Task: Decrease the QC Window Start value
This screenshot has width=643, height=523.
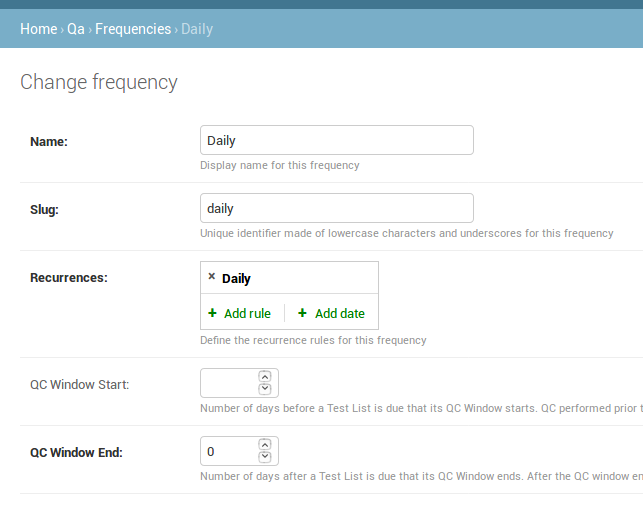Action: (265, 388)
